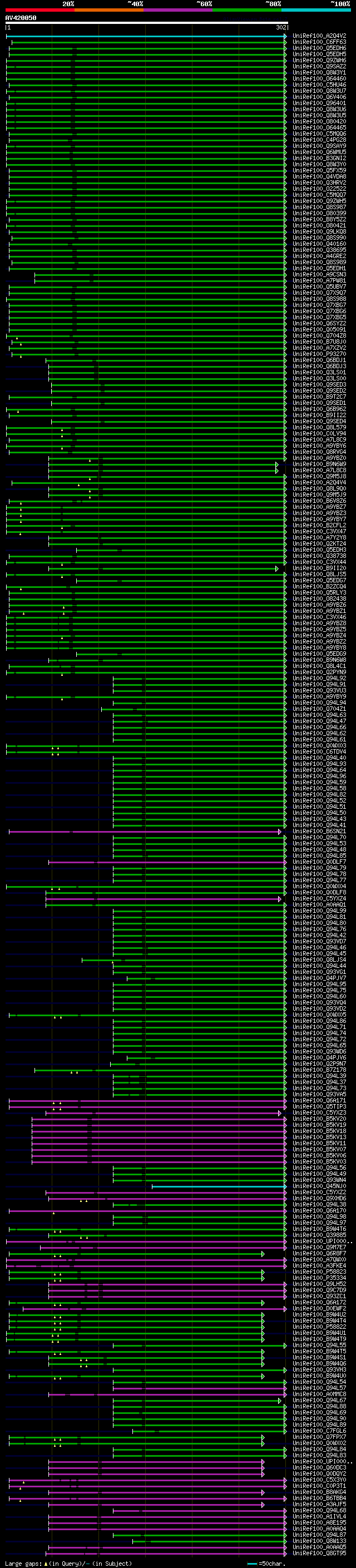Click the red 20% identity legend segment
The width and height of the screenshot is (356, 1568).
[x=39, y=10]
